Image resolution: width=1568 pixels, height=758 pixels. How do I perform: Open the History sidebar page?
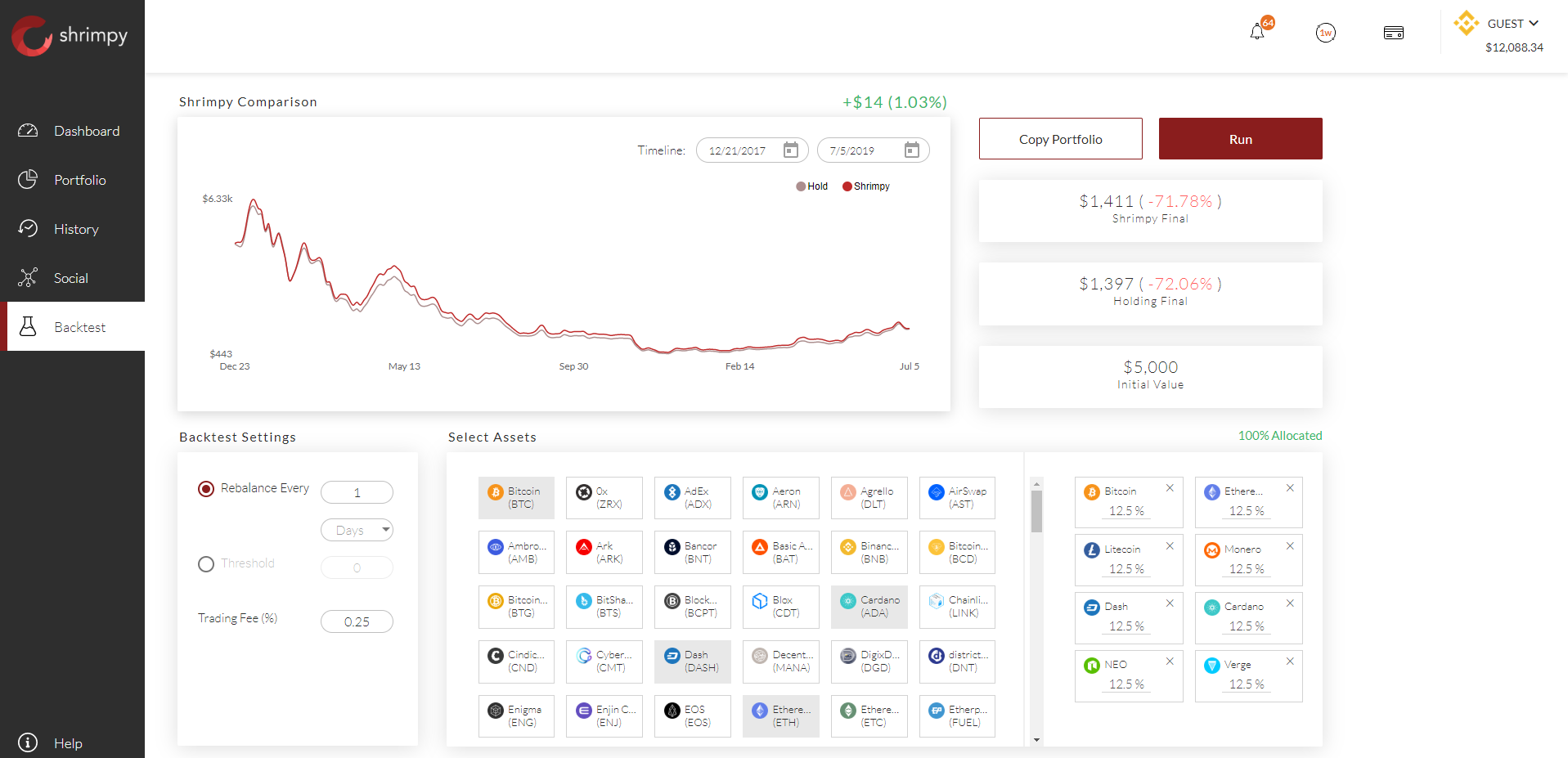pyautogui.click(x=72, y=229)
